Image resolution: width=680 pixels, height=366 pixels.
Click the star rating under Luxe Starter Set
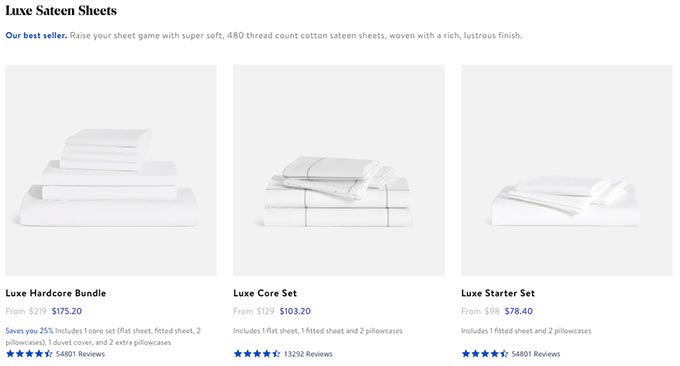485,354
